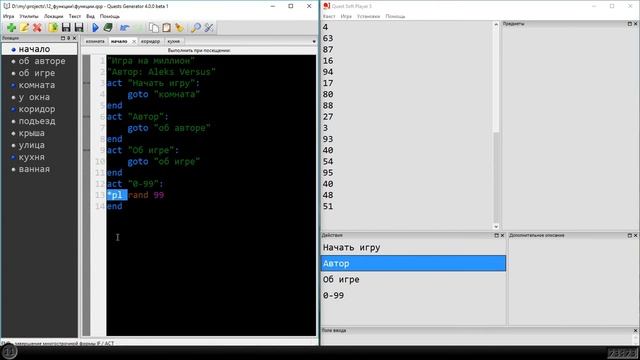Click the first floppy disk save icon
This screenshot has height=360, width=640.
[66, 27]
